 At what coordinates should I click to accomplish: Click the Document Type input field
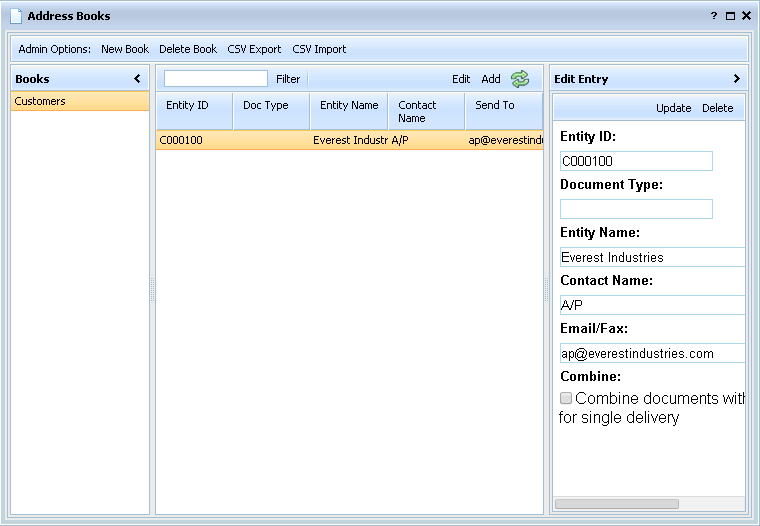pyautogui.click(x=636, y=209)
